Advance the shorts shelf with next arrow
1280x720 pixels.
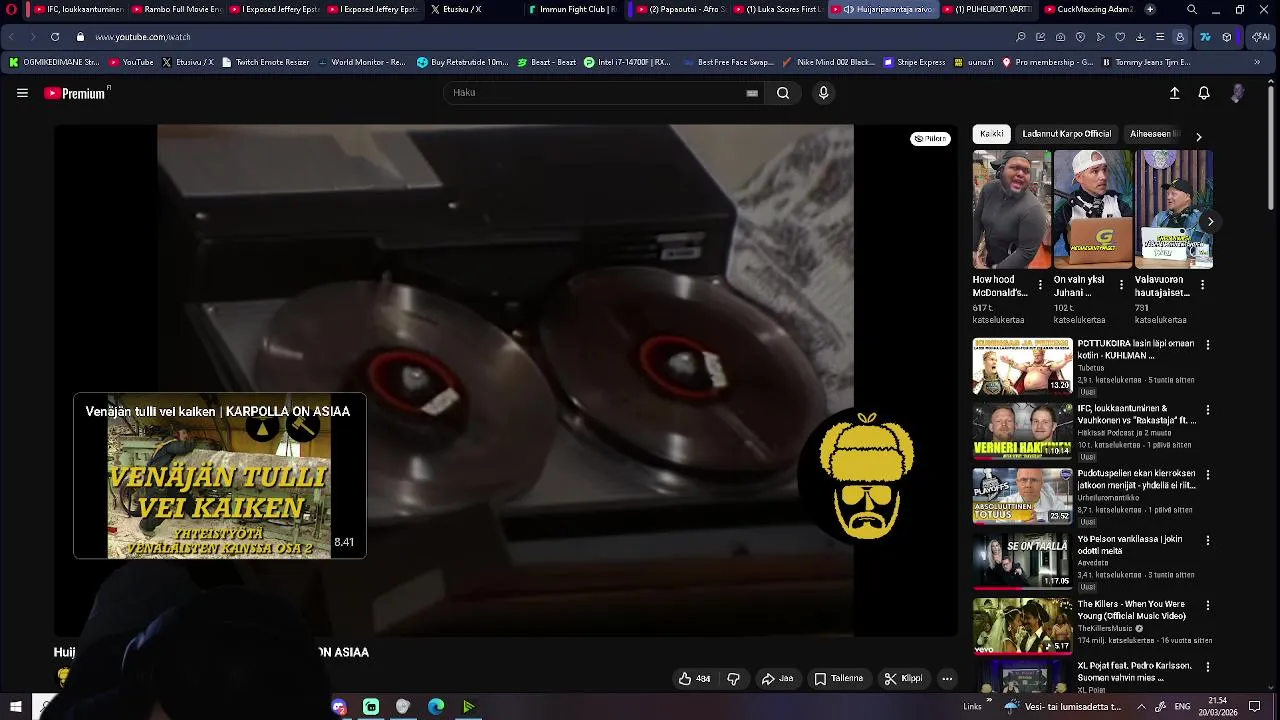coord(1210,222)
